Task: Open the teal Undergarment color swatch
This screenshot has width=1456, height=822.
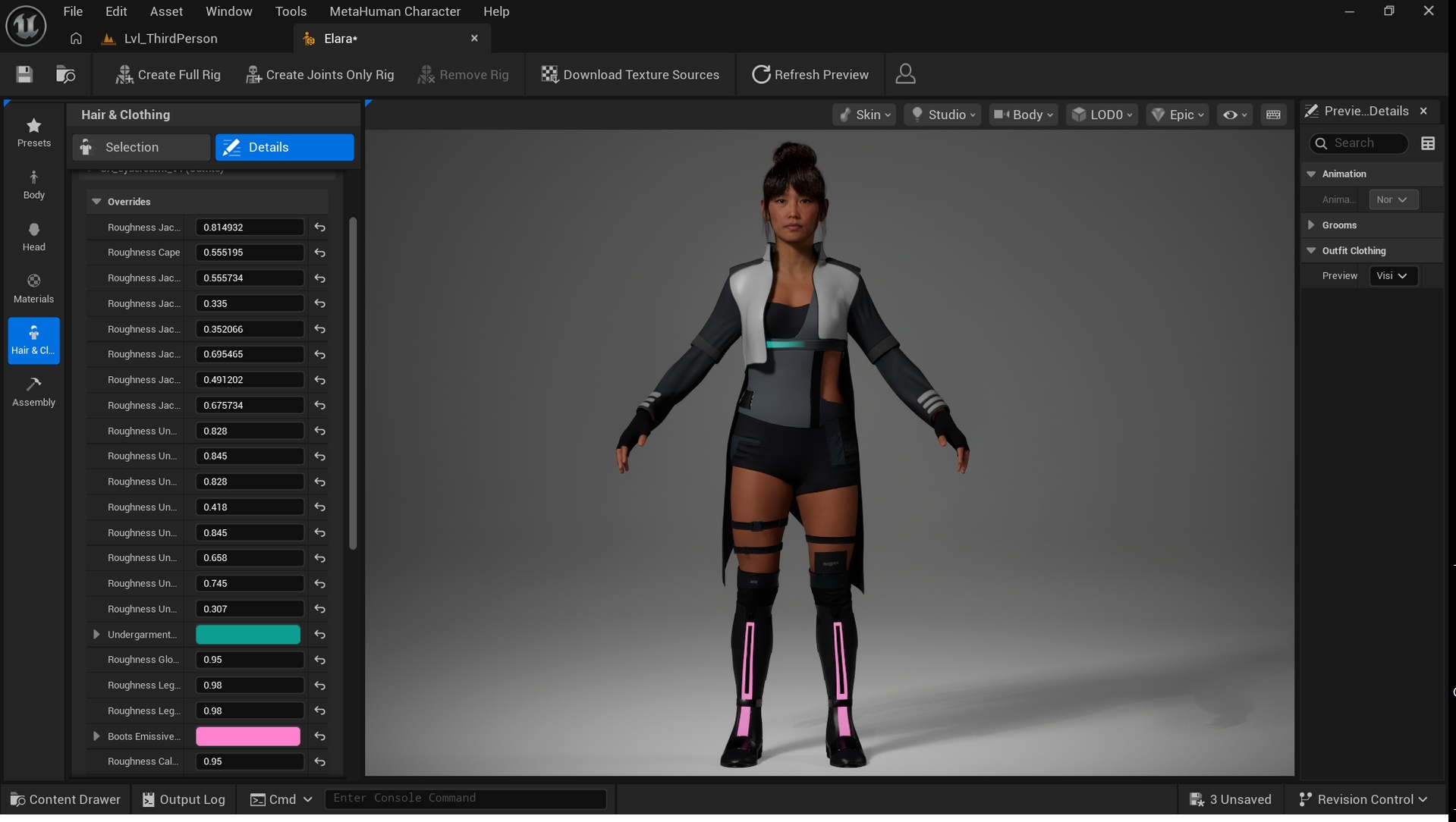Action: point(248,635)
